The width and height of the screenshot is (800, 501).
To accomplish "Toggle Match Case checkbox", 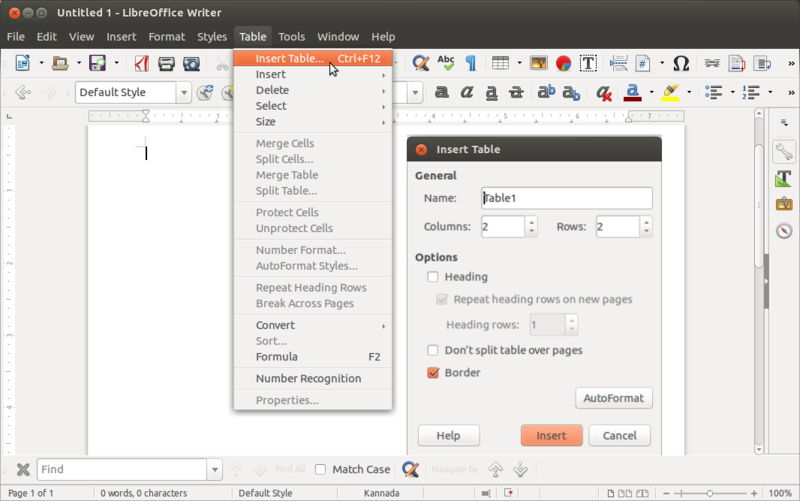I will point(320,469).
